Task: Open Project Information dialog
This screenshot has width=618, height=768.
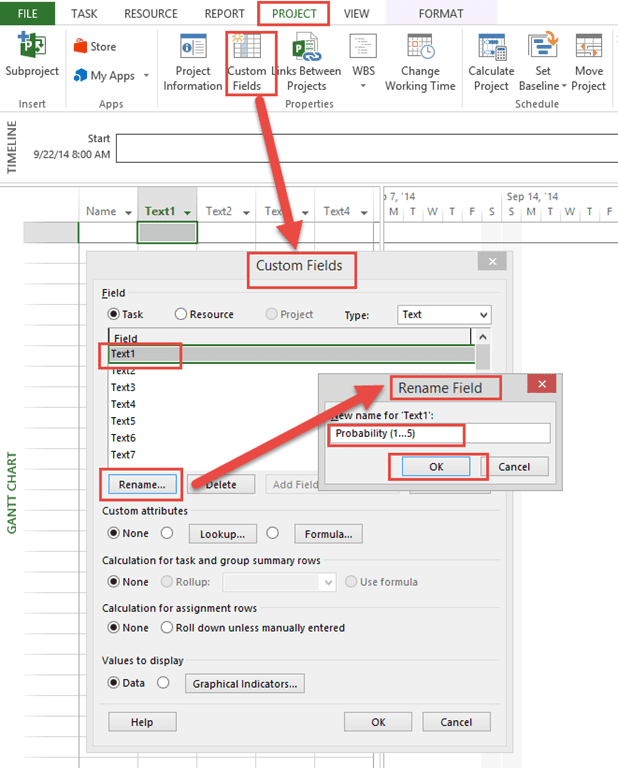Action: click(192, 63)
